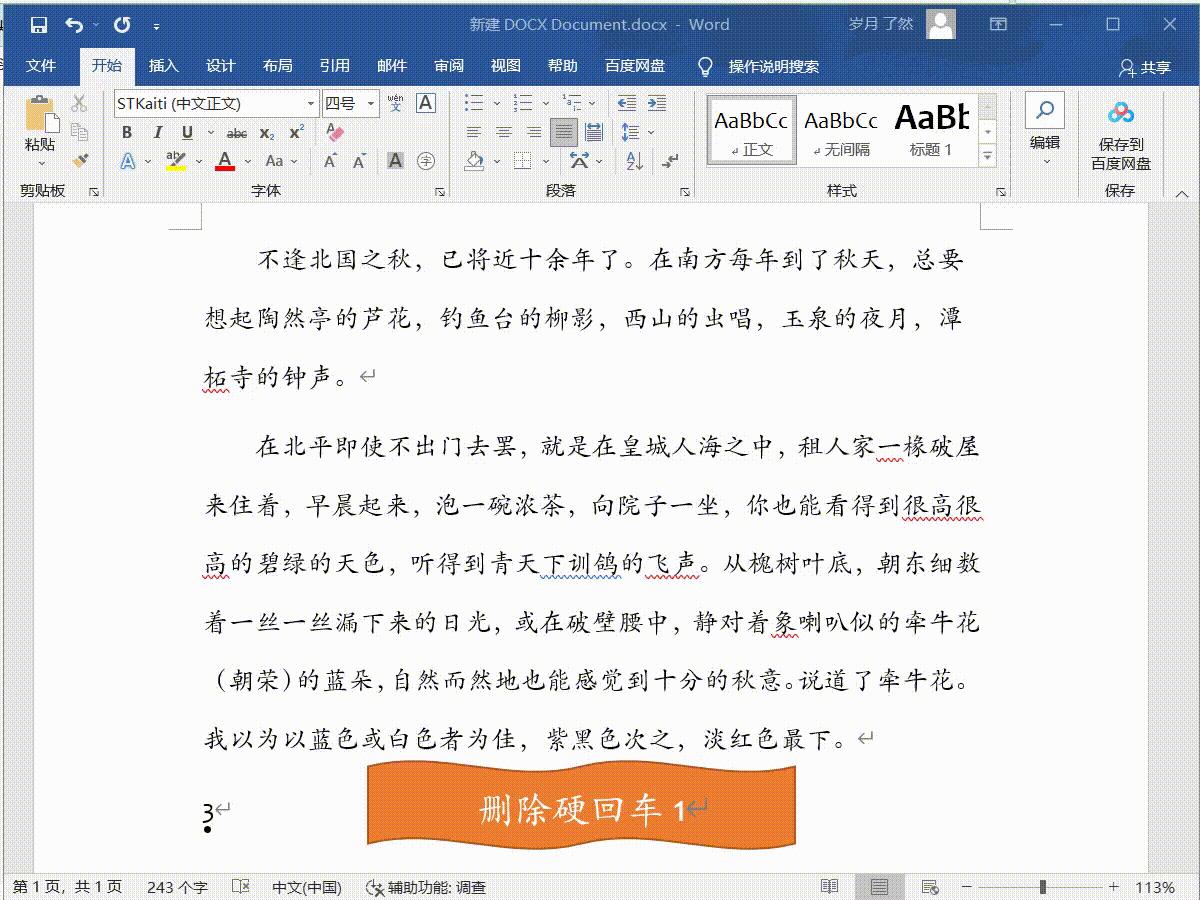Toggle Superscript formatting
This screenshot has width=1200, height=900.
[295, 132]
